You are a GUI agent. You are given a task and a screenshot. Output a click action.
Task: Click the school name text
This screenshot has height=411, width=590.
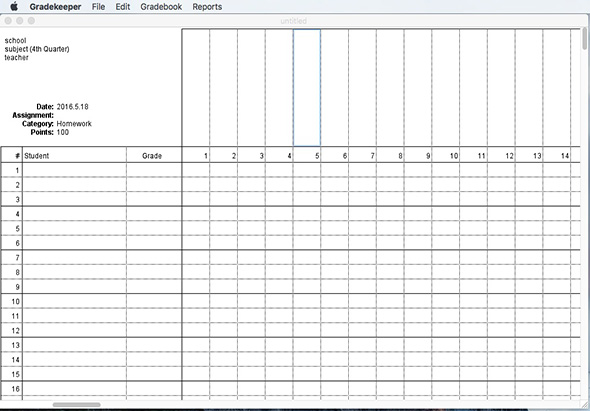[15, 41]
